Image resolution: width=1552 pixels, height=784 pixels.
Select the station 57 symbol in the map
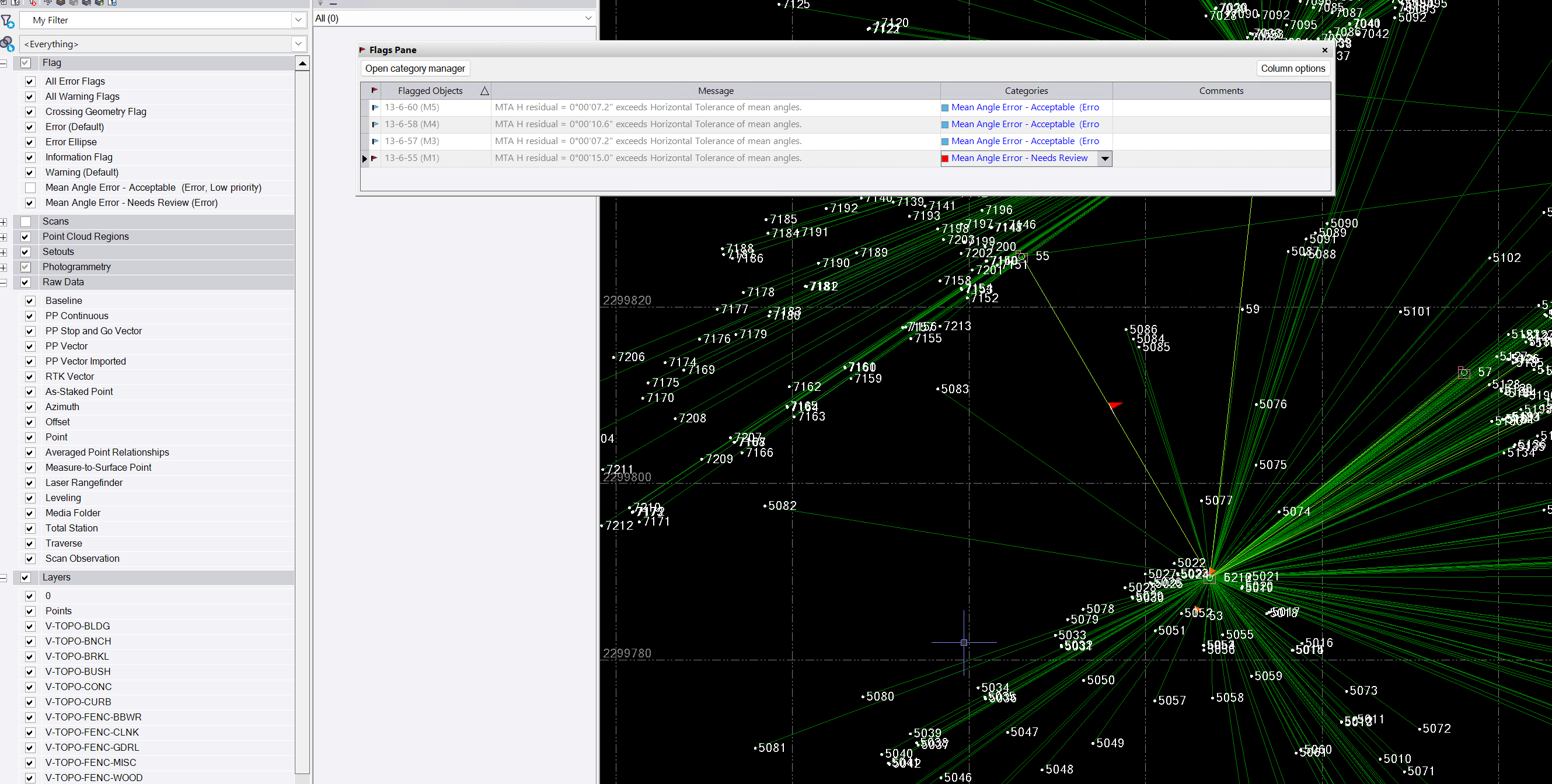[x=1463, y=372]
